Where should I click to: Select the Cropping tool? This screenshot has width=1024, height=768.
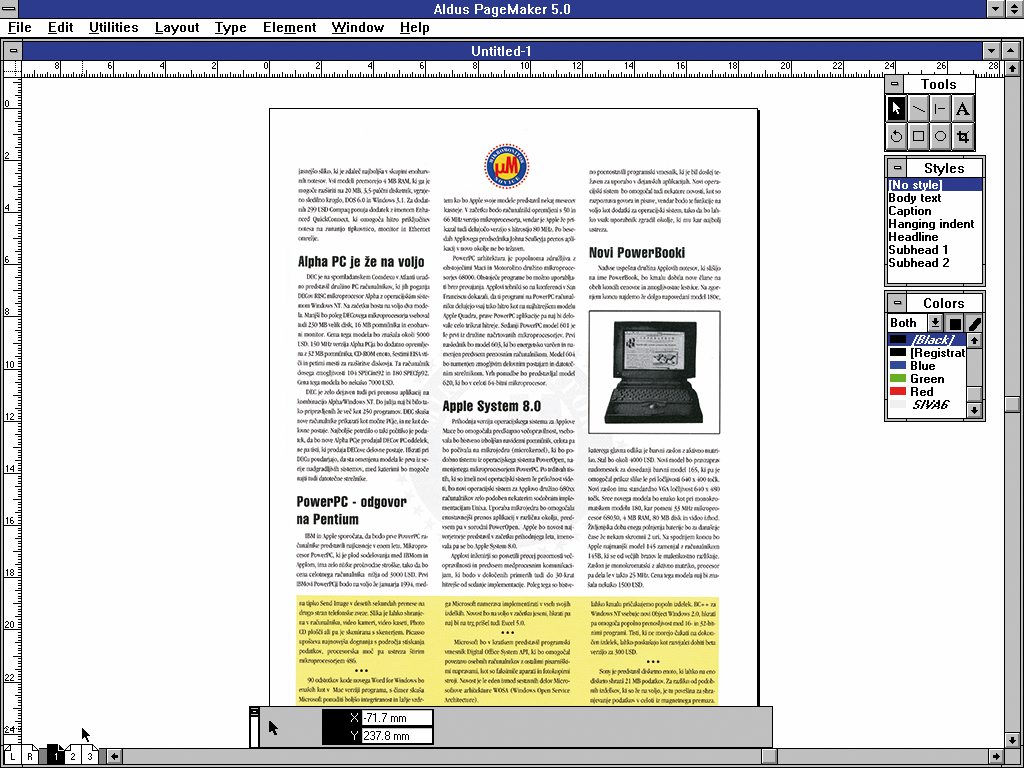962,136
